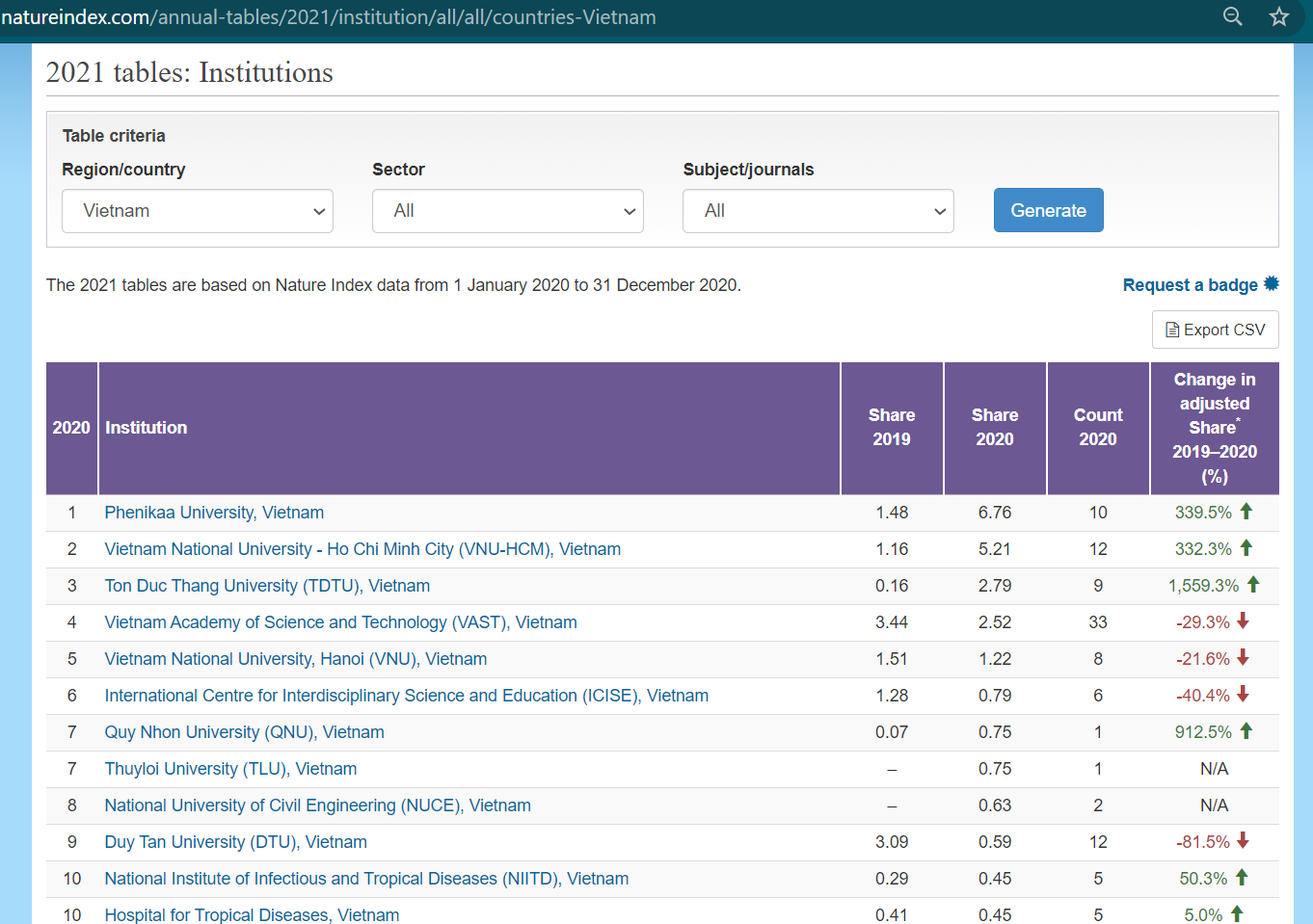This screenshot has width=1313, height=924.
Task: Expand the Sector dropdown
Action: tap(507, 211)
